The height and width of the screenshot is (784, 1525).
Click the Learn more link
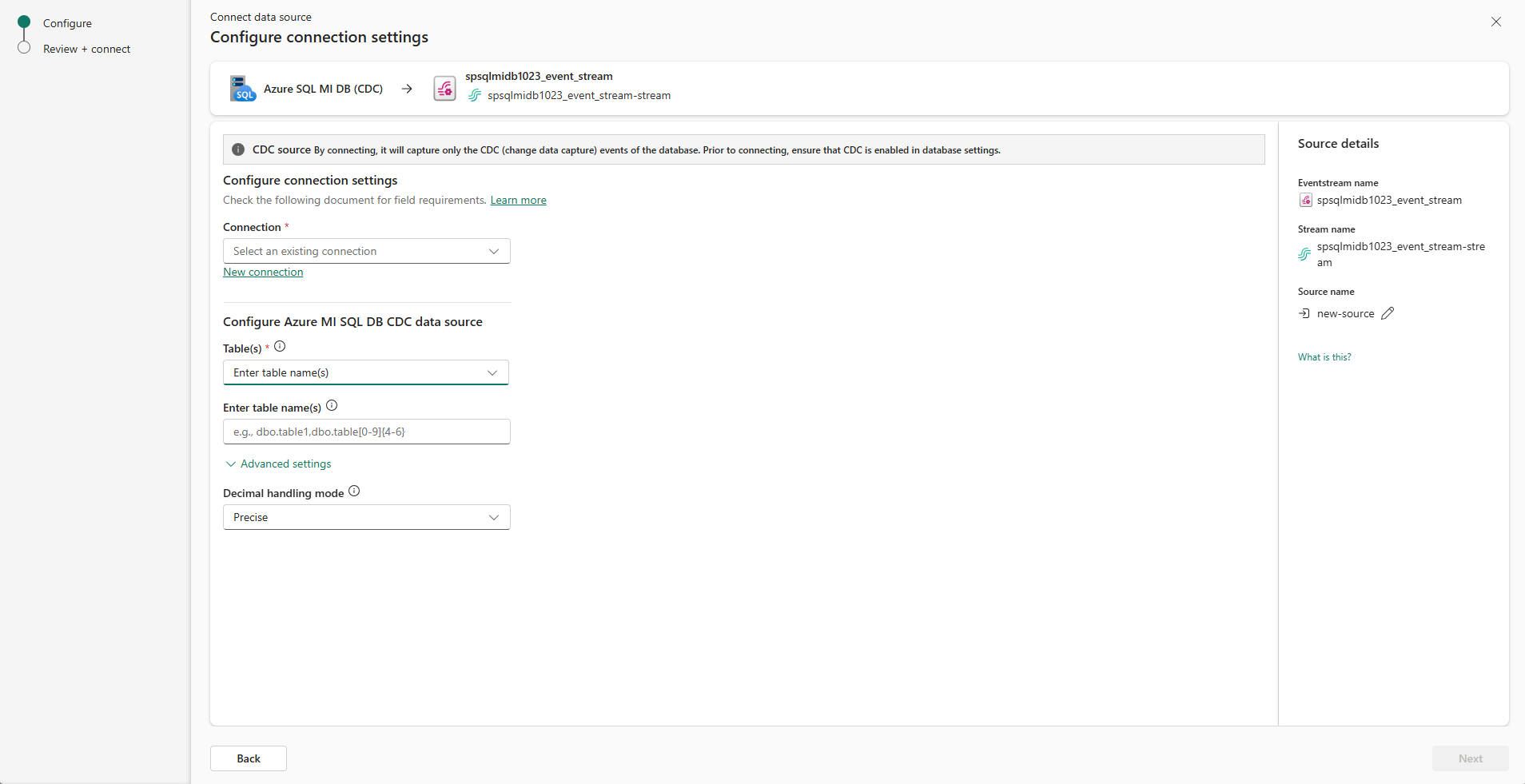(518, 200)
